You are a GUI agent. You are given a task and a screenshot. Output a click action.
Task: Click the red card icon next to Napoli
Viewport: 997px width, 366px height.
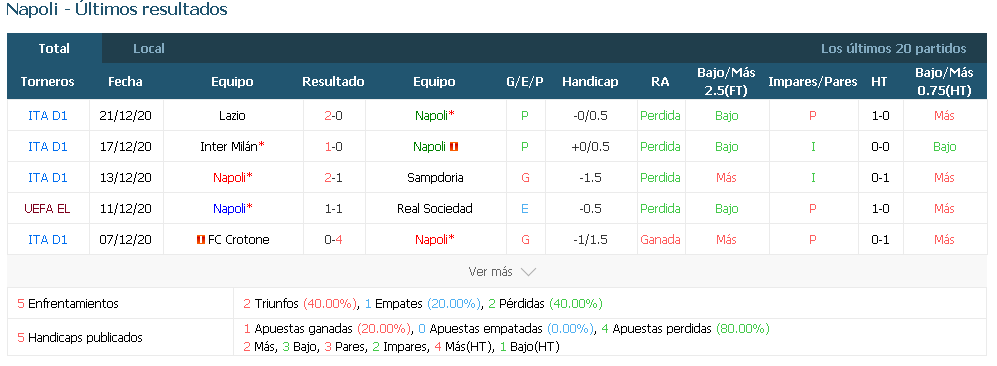coord(454,147)
